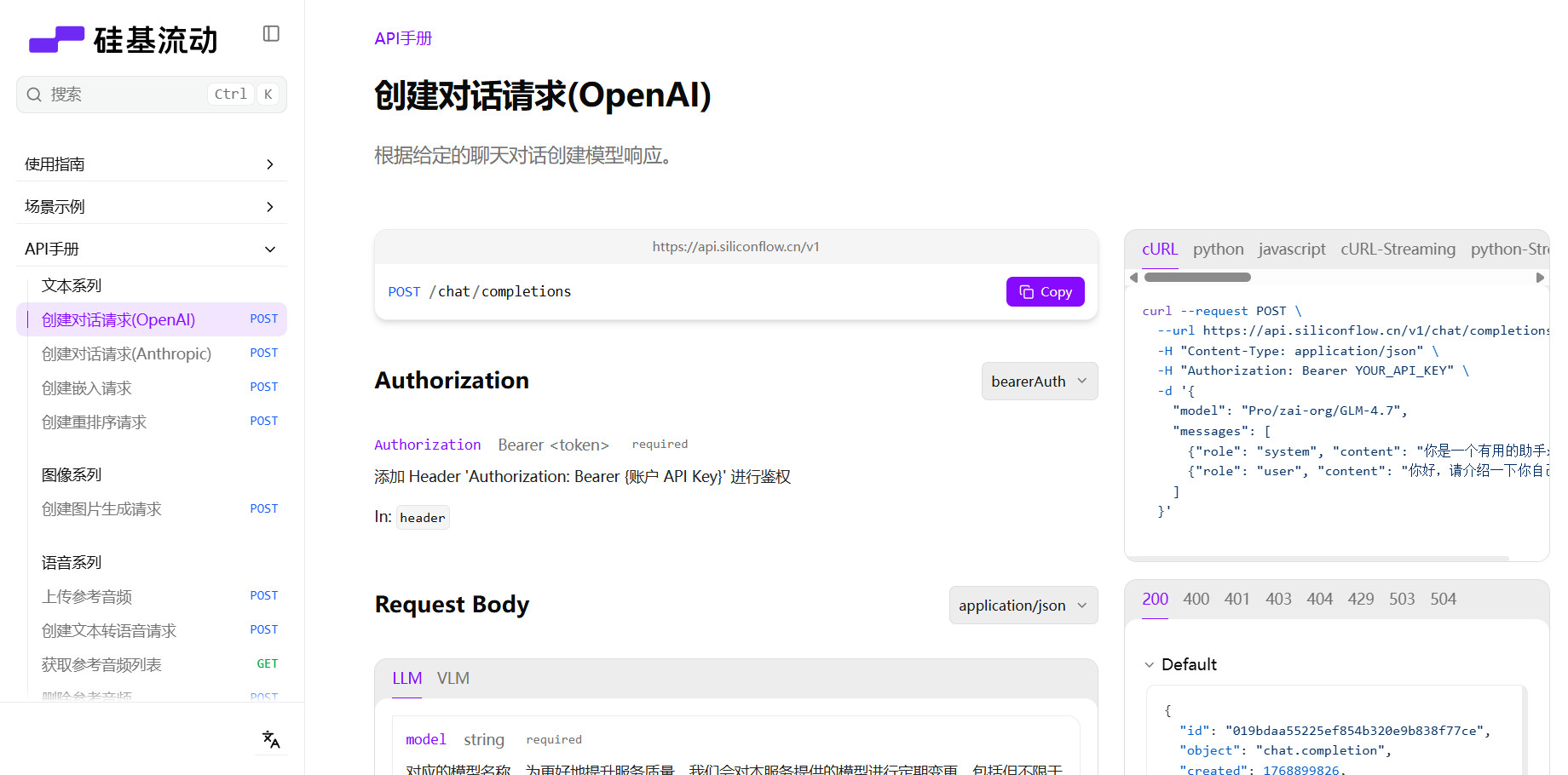This screenshot has height=775, width=1568.
Task: Click the model parameter name
Action: (x=426, y=739)
